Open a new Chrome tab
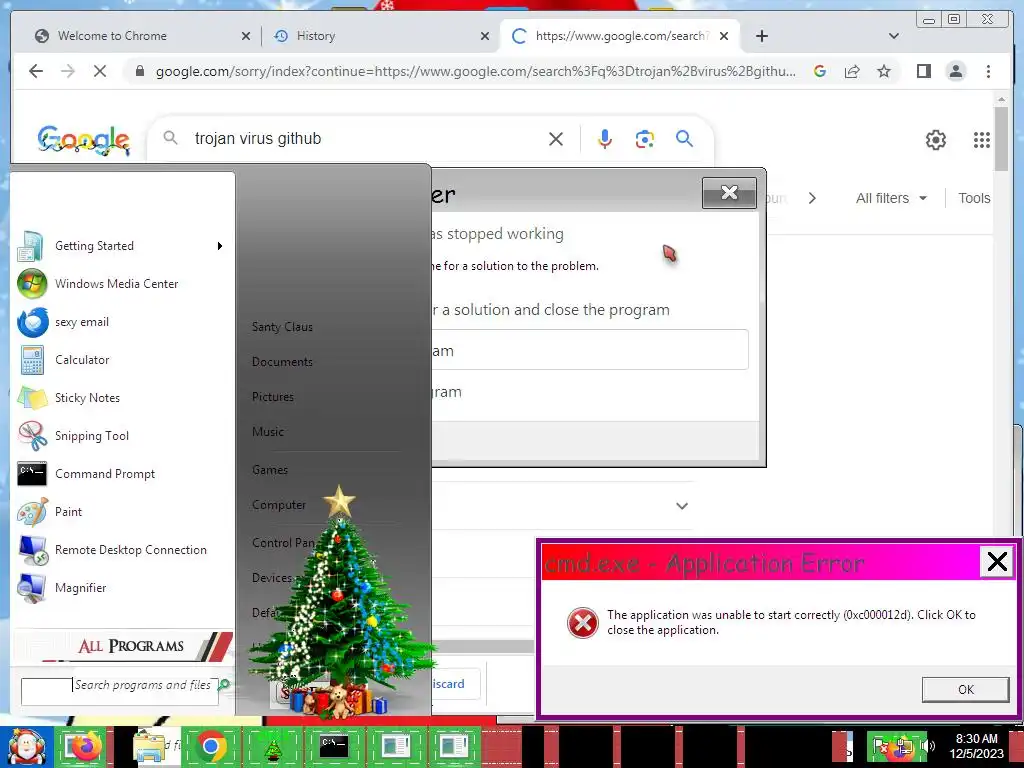 (761, 36)
